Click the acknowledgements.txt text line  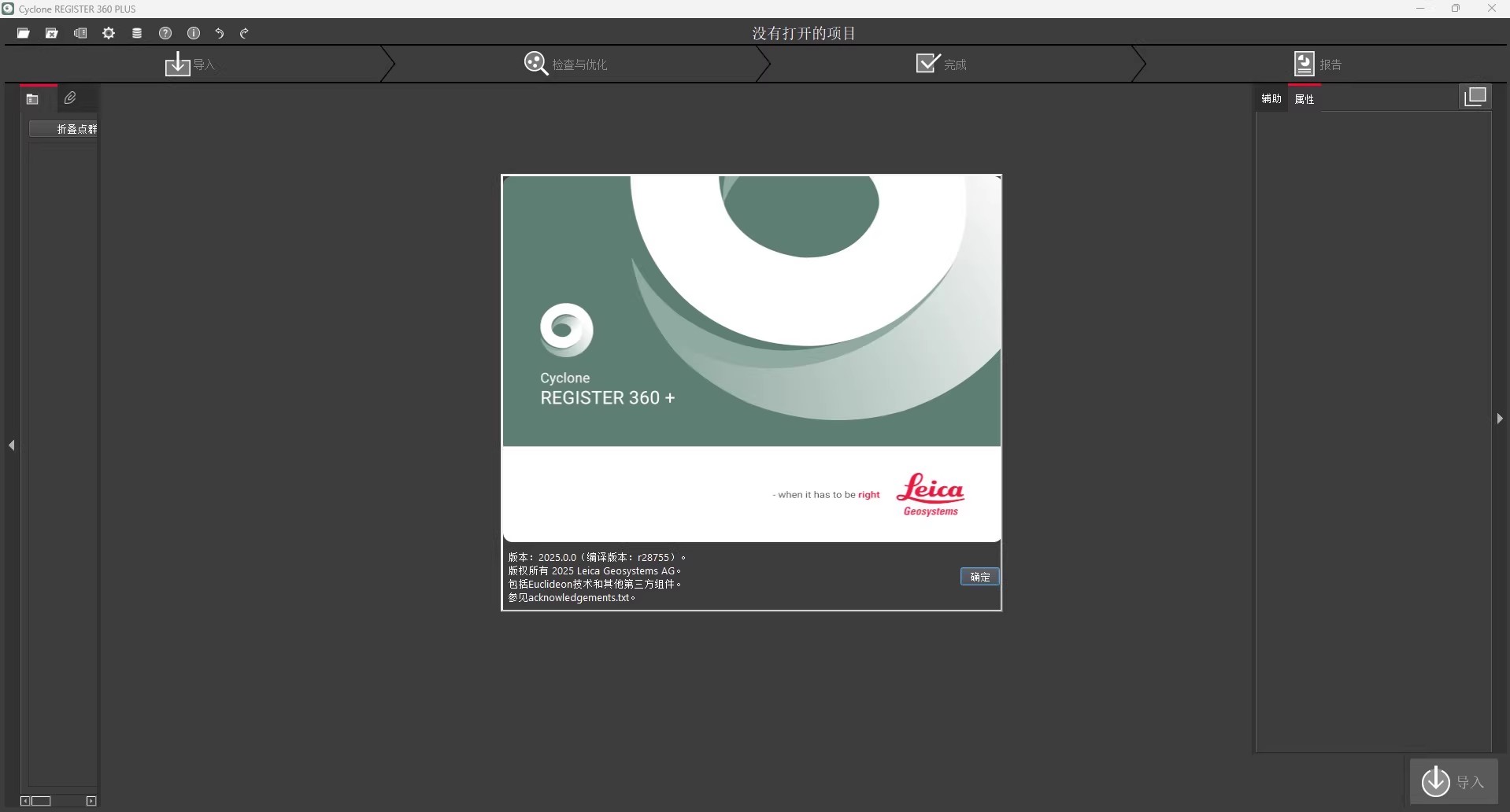[572, 598]
